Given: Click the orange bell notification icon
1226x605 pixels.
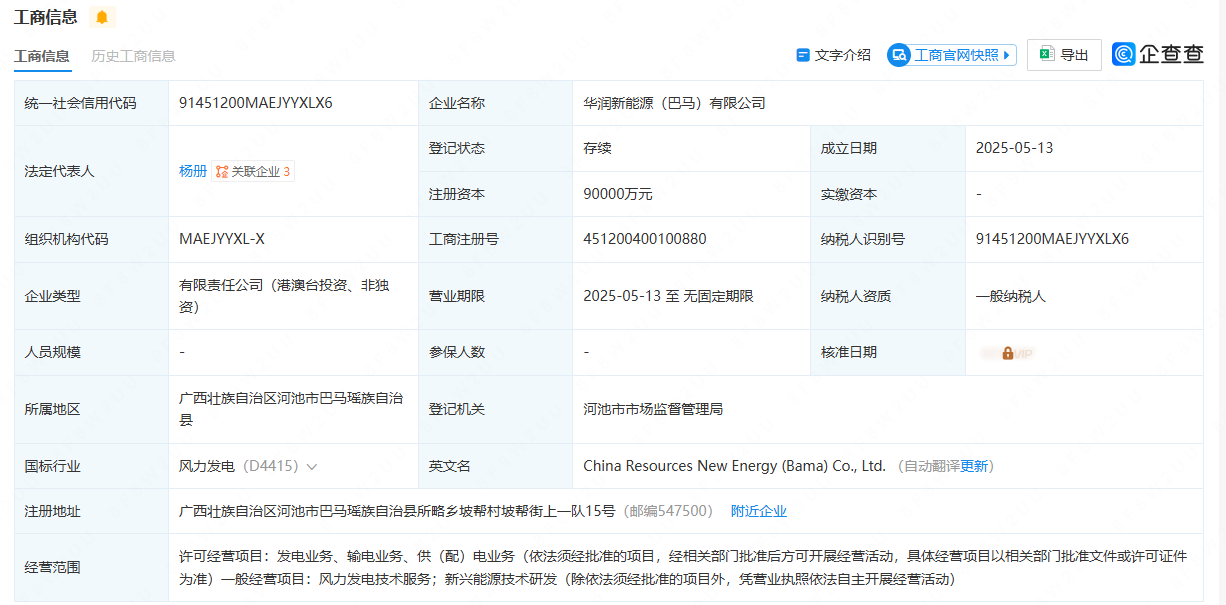Looking at the screenshot, I should (102, 17).
